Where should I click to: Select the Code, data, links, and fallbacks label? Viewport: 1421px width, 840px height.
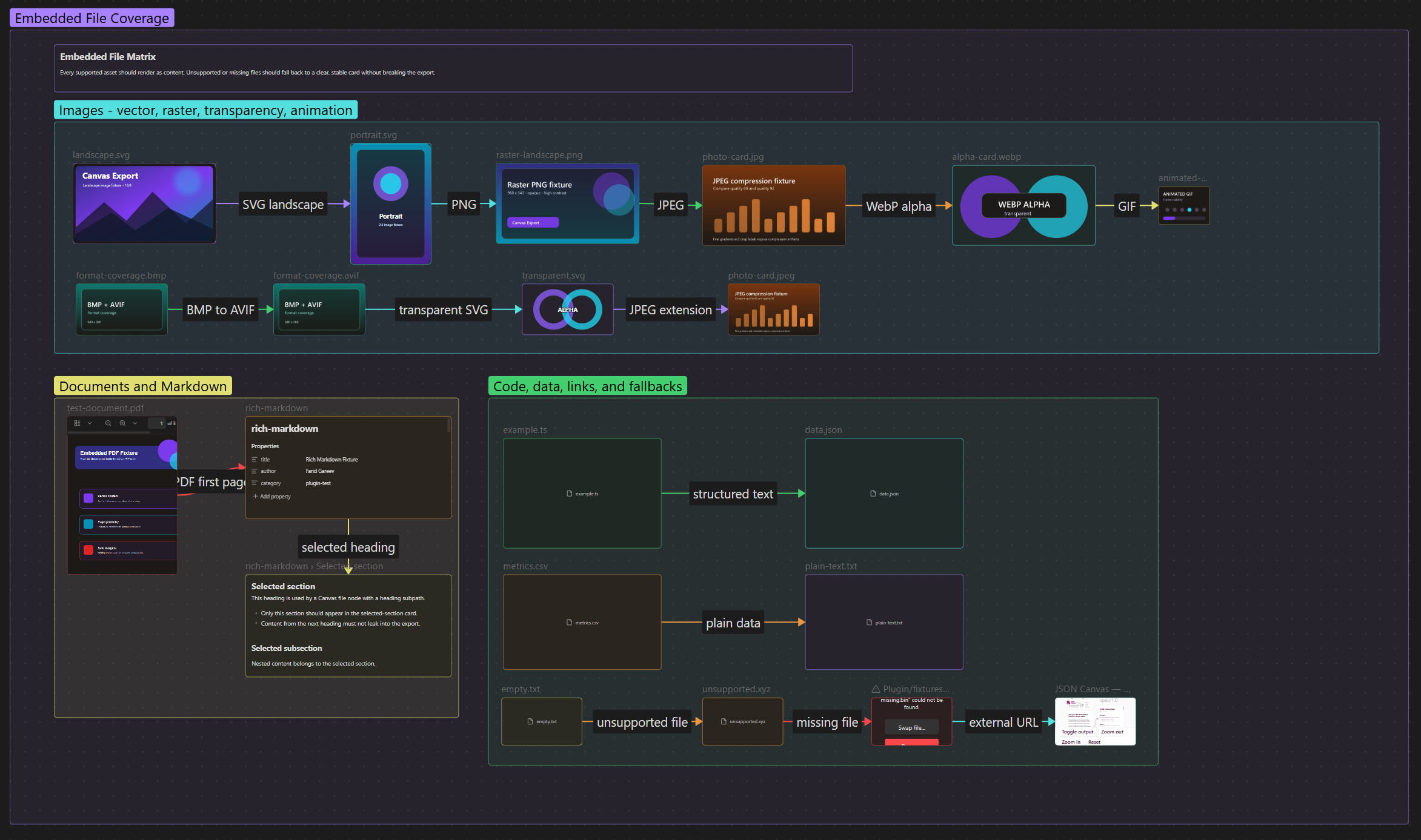tap(588, 386)
